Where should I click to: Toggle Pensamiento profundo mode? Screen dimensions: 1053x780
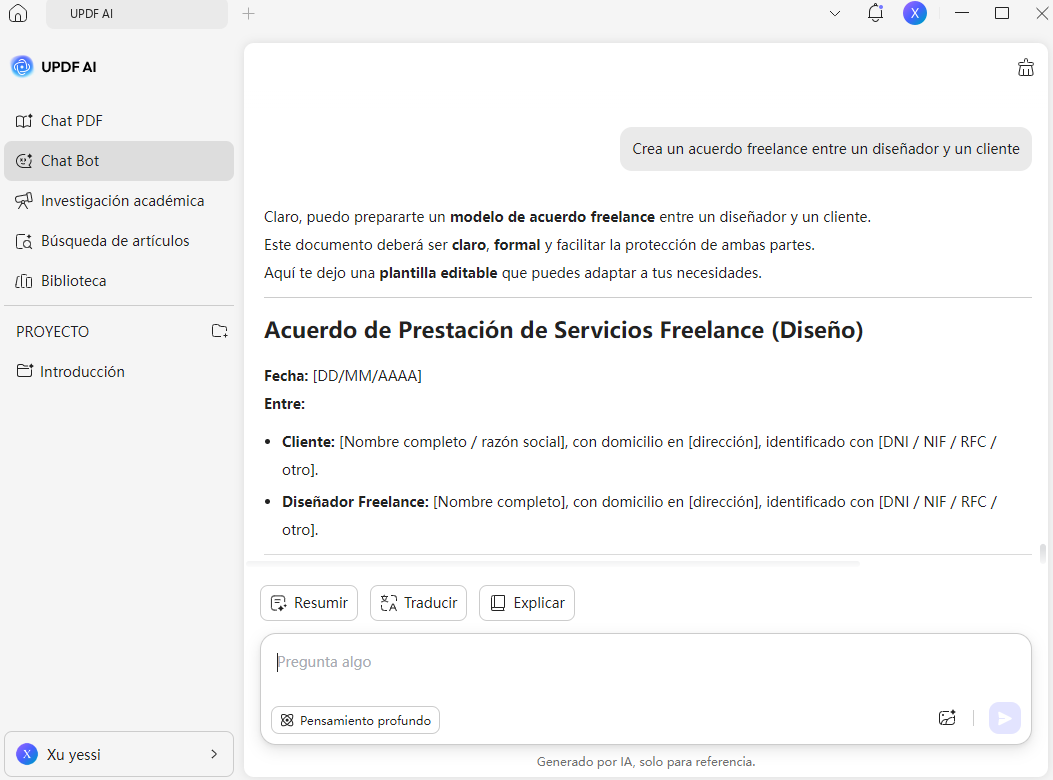point(355,720)
